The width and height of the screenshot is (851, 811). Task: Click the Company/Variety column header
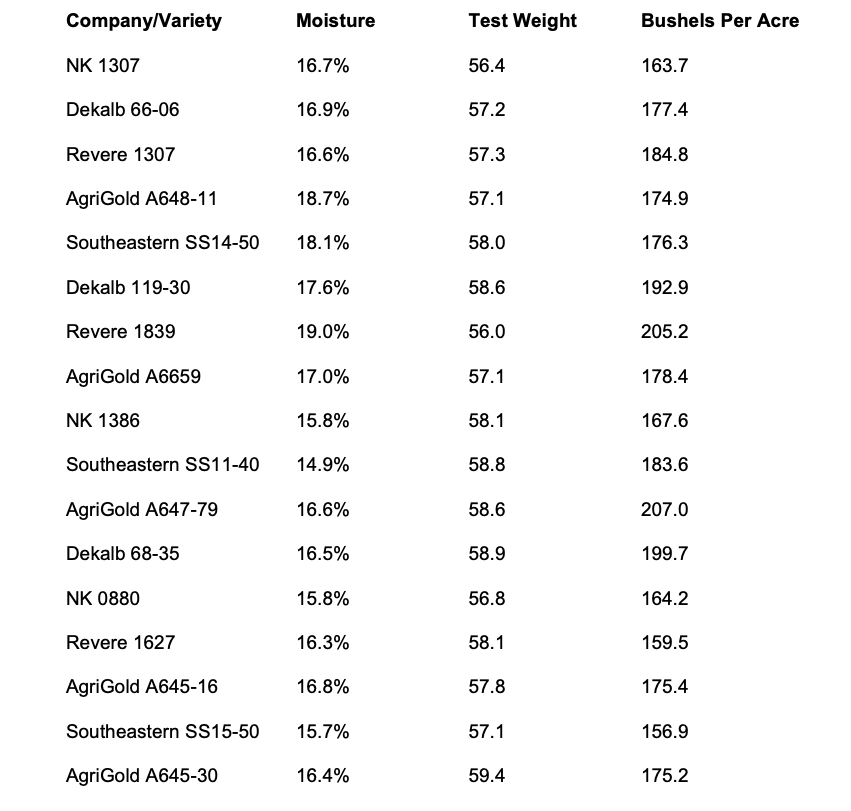coord(144,21)
